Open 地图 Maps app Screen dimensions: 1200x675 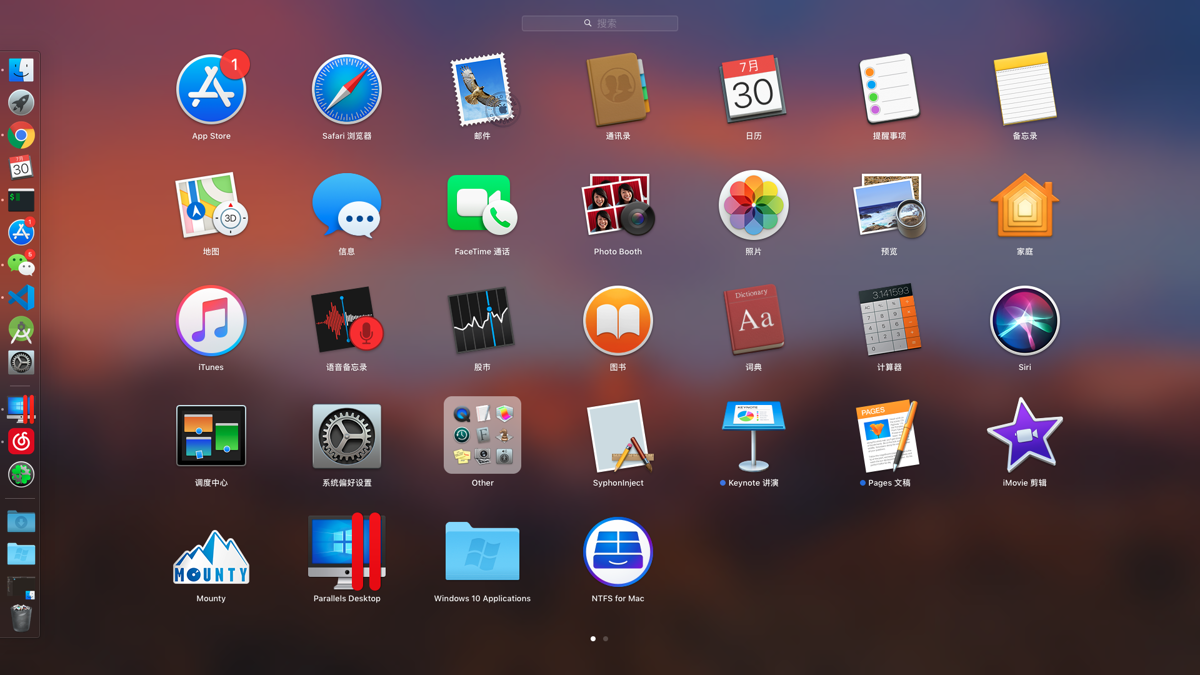pyautogui.click(x=211, y=206)
